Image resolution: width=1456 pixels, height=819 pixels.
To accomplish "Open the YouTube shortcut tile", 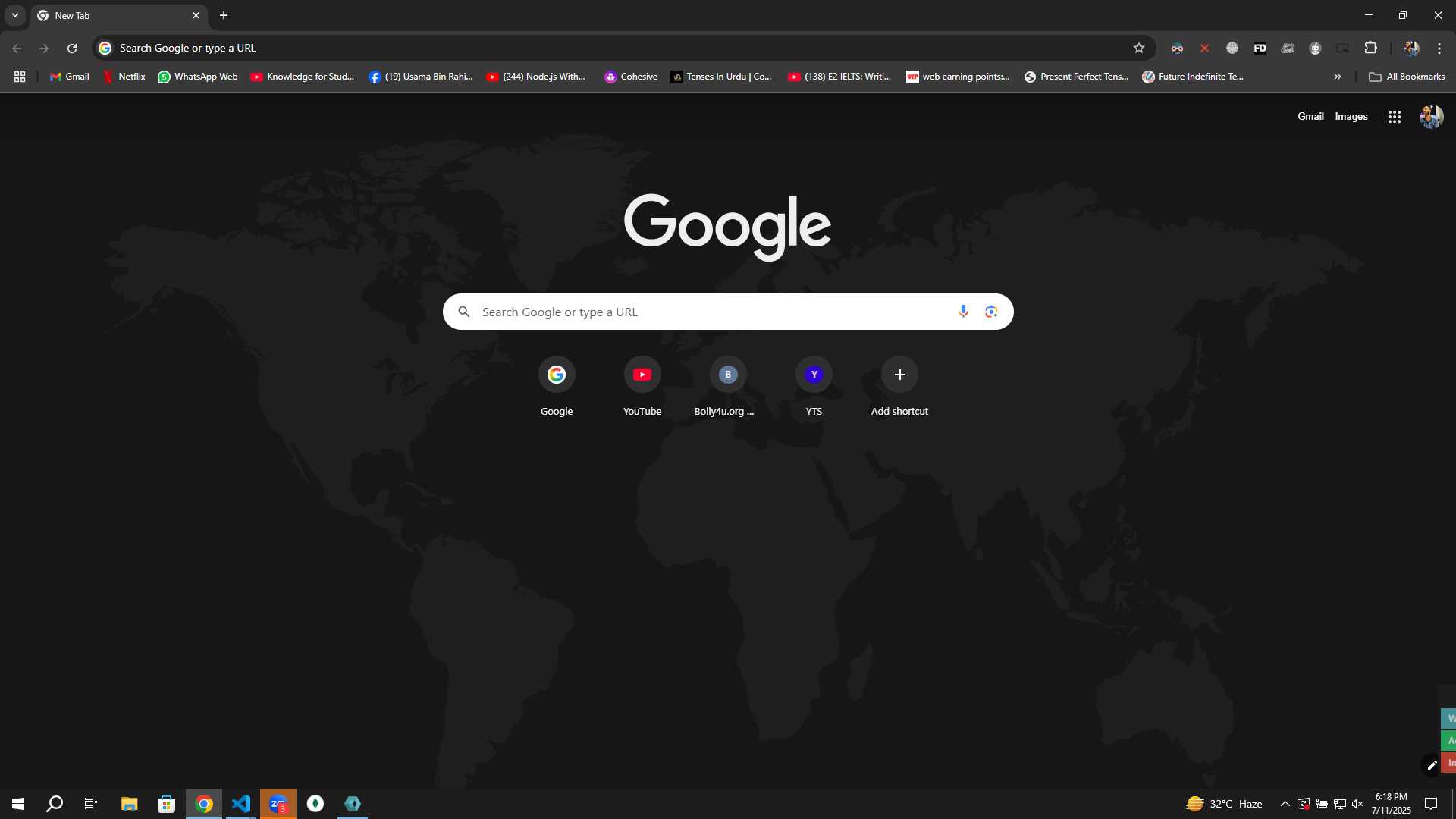I will click(x=642, y=388).
